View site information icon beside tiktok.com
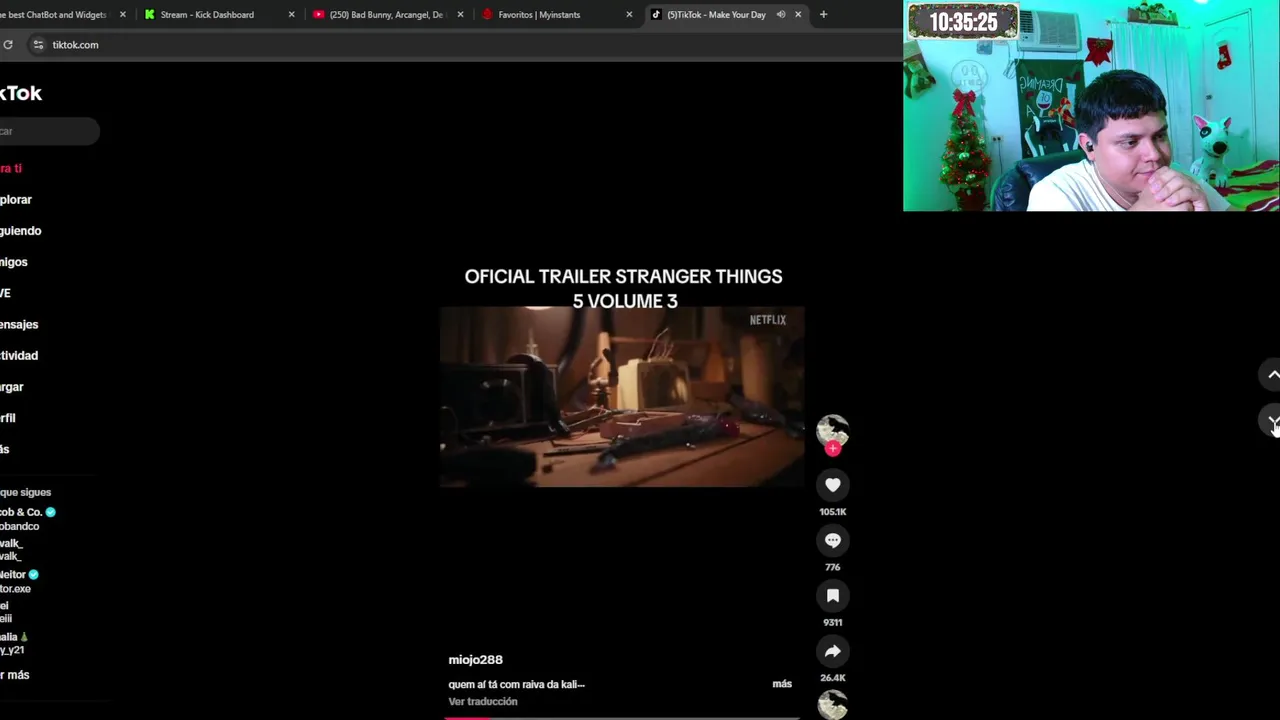The height and width of the screenshot is (720, 1280). (x=38, y=44)
